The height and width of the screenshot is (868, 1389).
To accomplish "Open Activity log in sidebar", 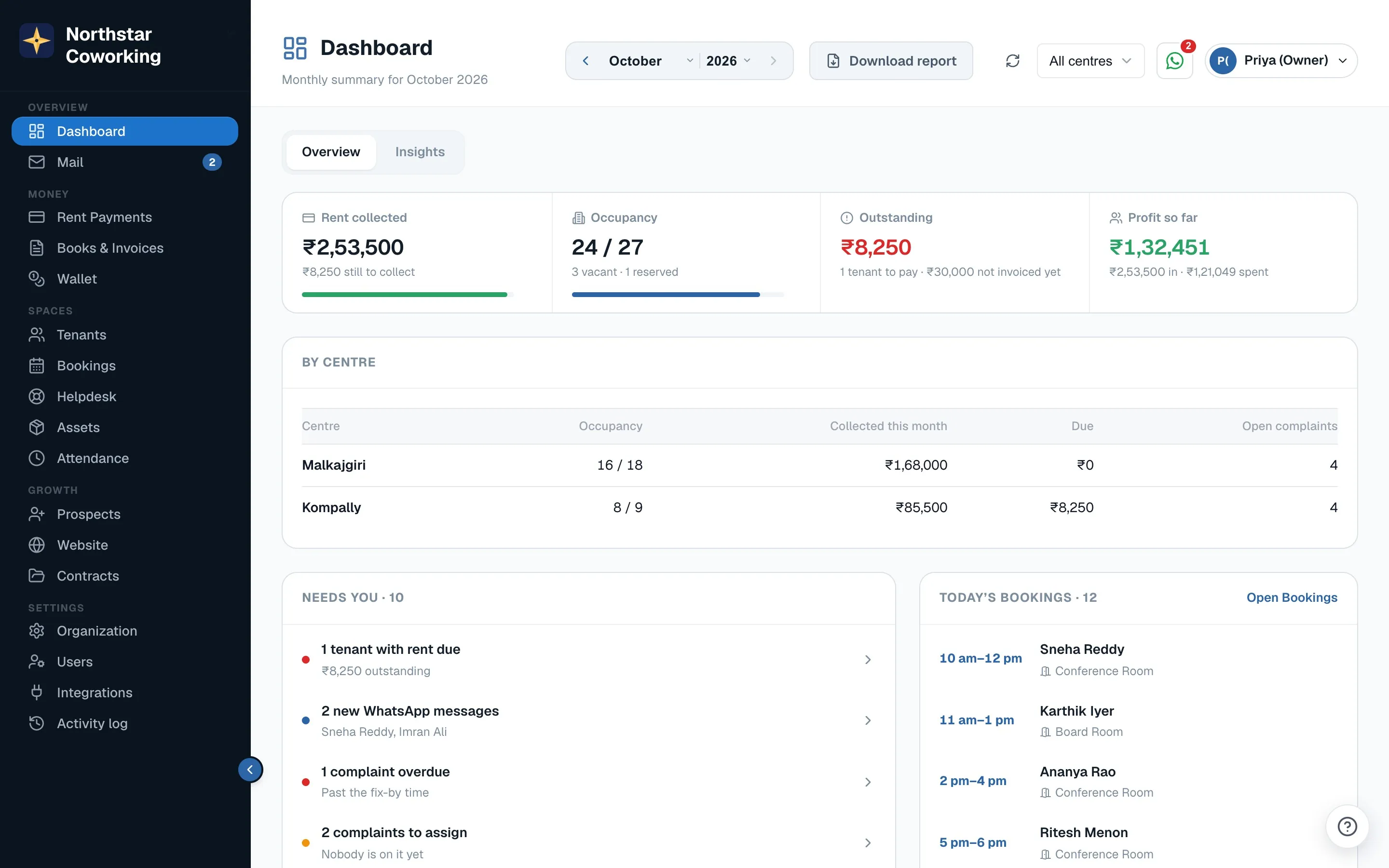I will (x=124, y=724).
